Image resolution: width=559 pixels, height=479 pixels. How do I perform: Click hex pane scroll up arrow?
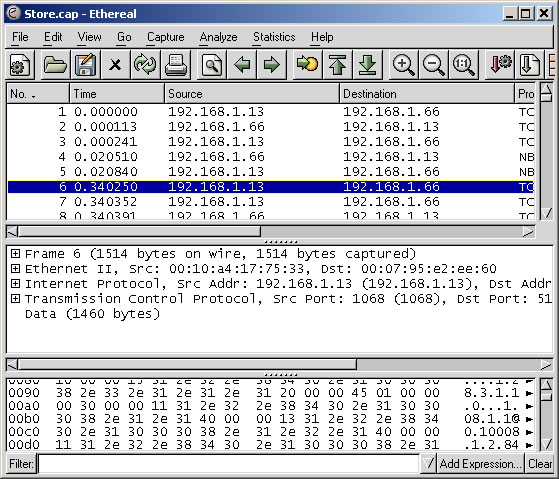[x=546, y=385]
